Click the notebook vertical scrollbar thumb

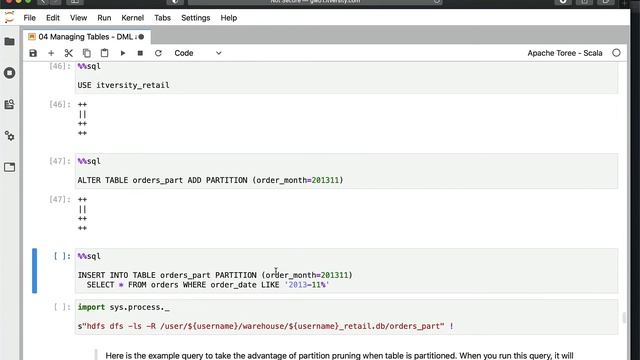624,318
